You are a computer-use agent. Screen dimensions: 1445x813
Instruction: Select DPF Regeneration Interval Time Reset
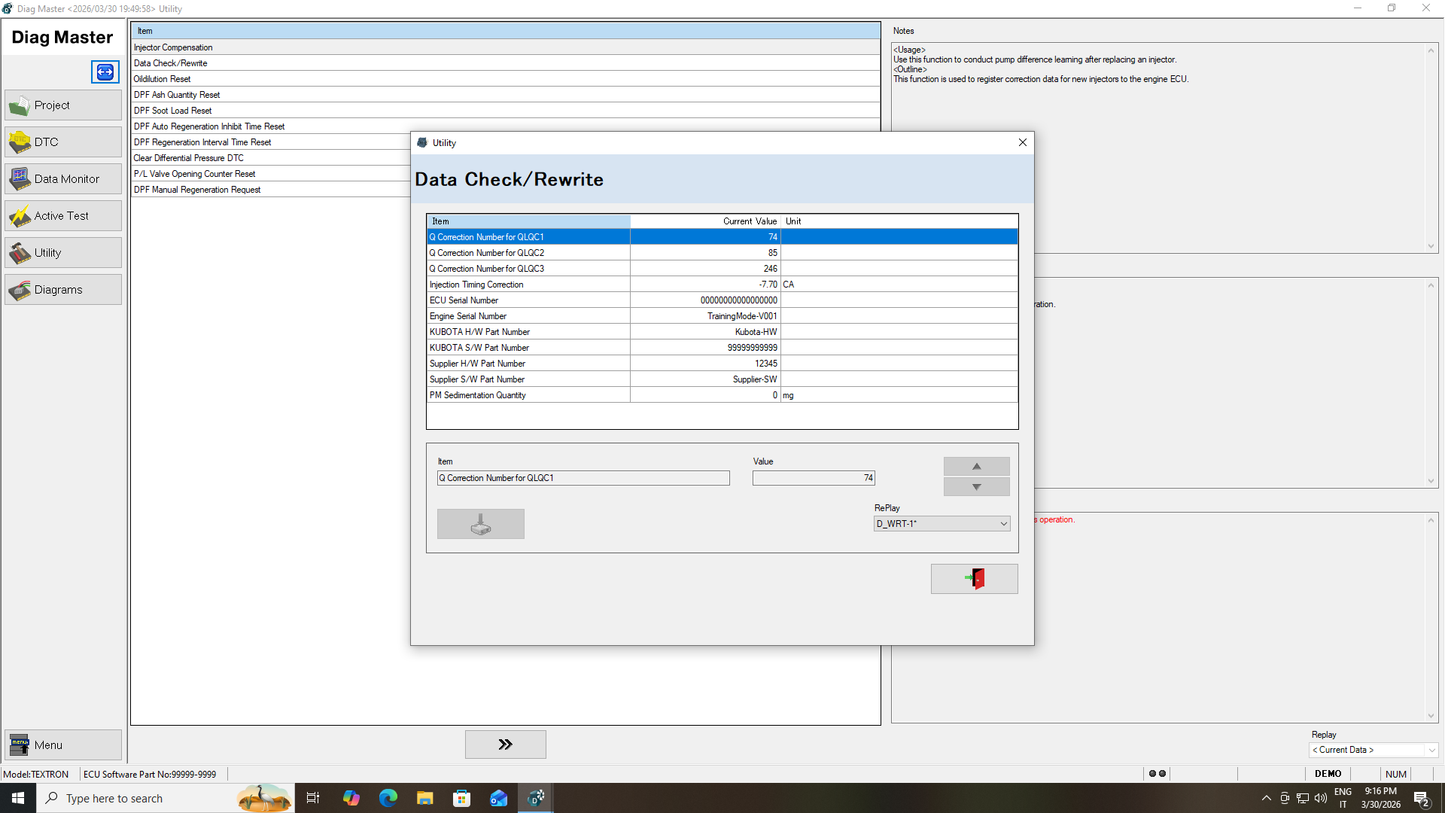click(271, 142)
